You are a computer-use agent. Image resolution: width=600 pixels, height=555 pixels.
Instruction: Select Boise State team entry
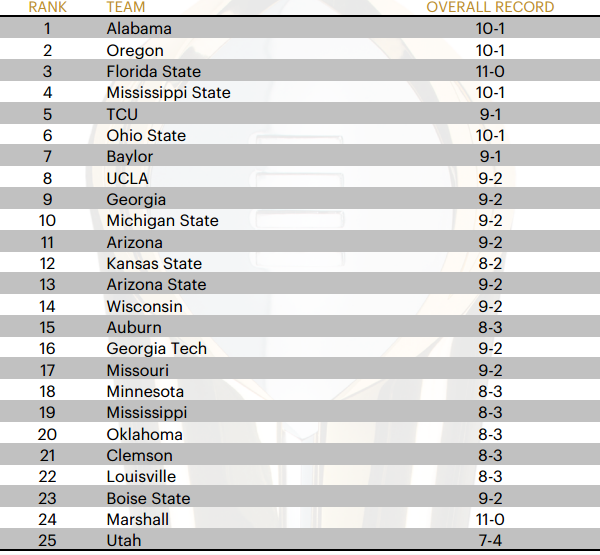[148, 498]
